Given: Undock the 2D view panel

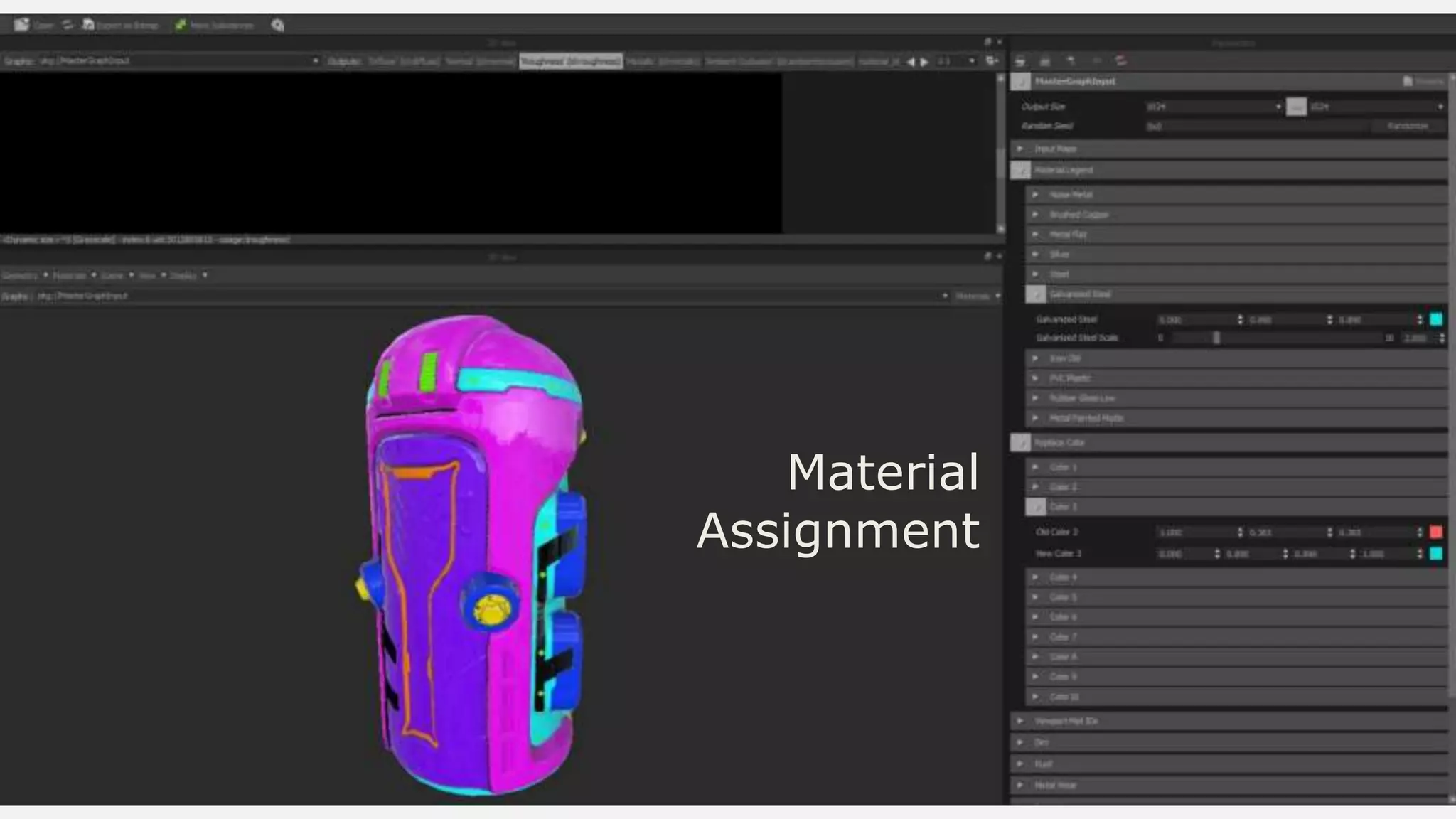Looking at the screenshot, I should [987, 43].
